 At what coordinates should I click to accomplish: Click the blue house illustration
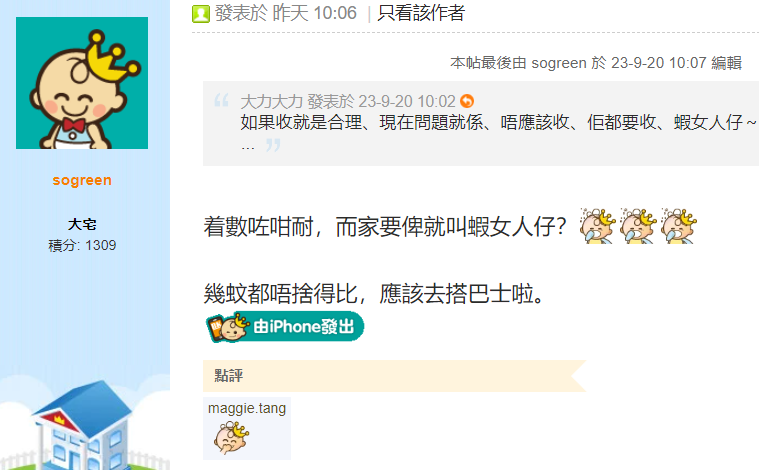(82, 425)
